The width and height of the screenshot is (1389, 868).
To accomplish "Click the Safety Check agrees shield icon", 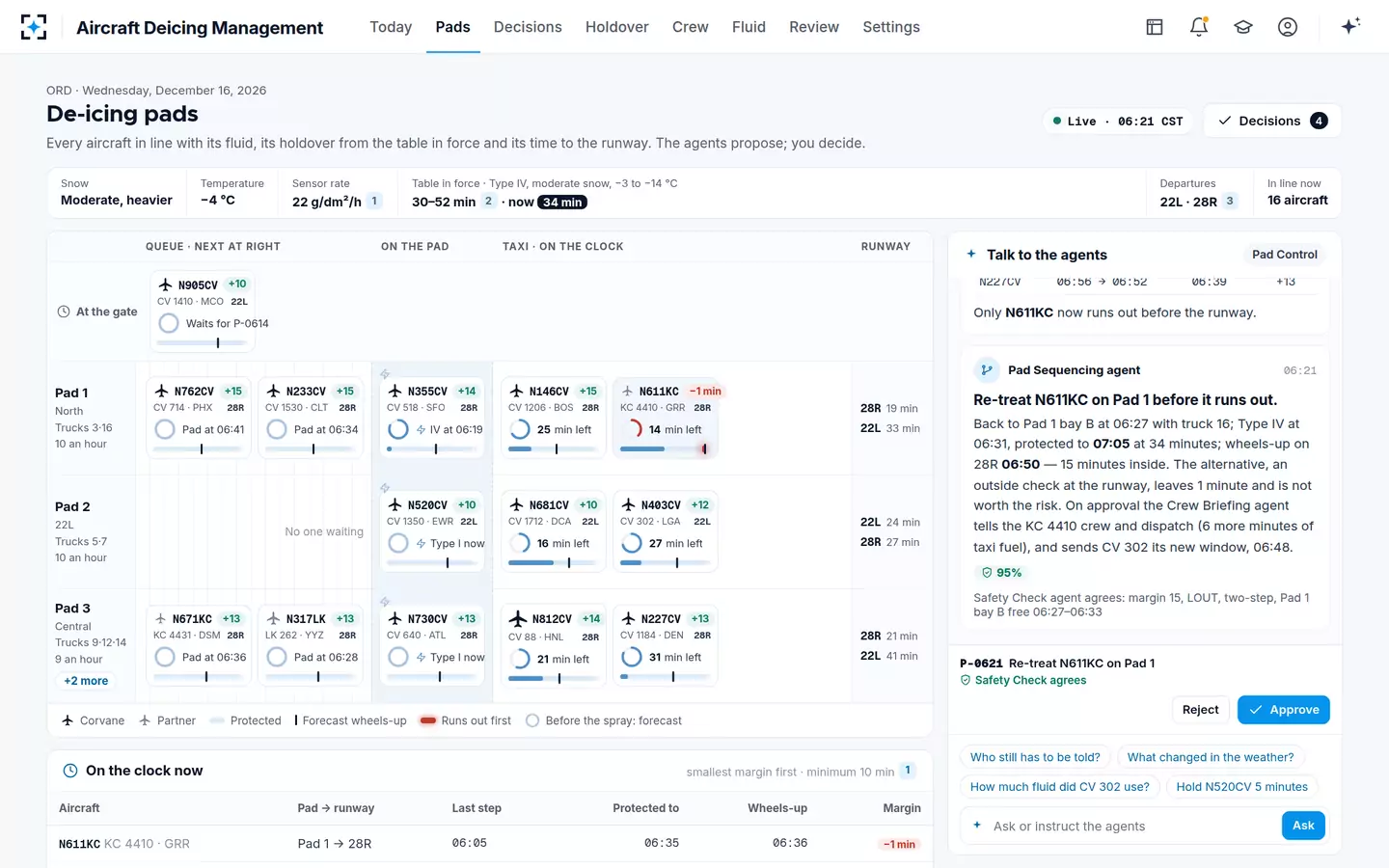I will coord(966,680).
